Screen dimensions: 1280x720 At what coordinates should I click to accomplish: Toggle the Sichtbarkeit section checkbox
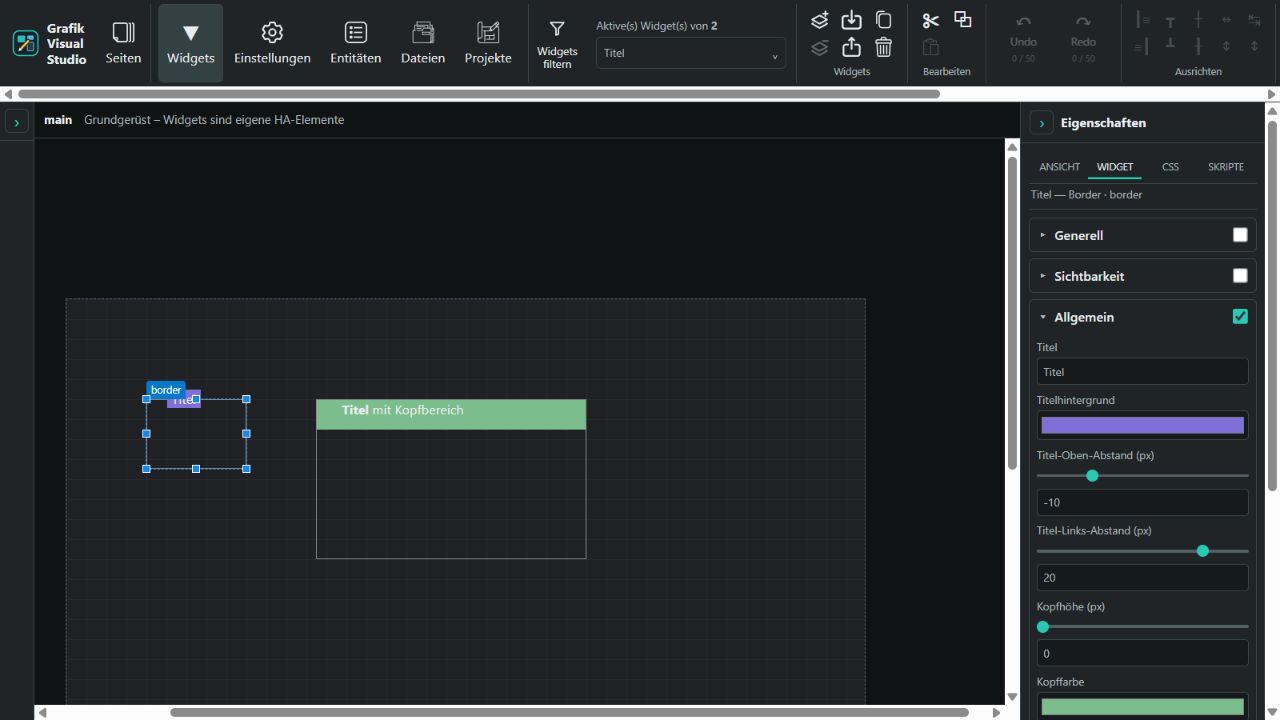coord(1240,276)
